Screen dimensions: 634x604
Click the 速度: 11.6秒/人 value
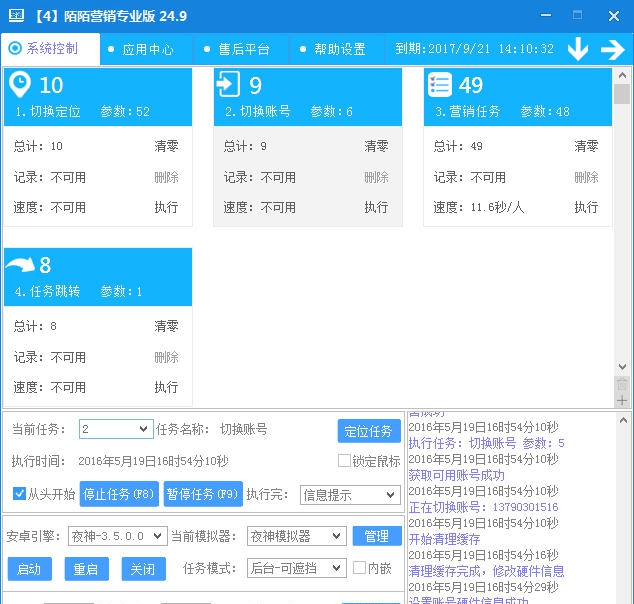(x=497, y=207)
